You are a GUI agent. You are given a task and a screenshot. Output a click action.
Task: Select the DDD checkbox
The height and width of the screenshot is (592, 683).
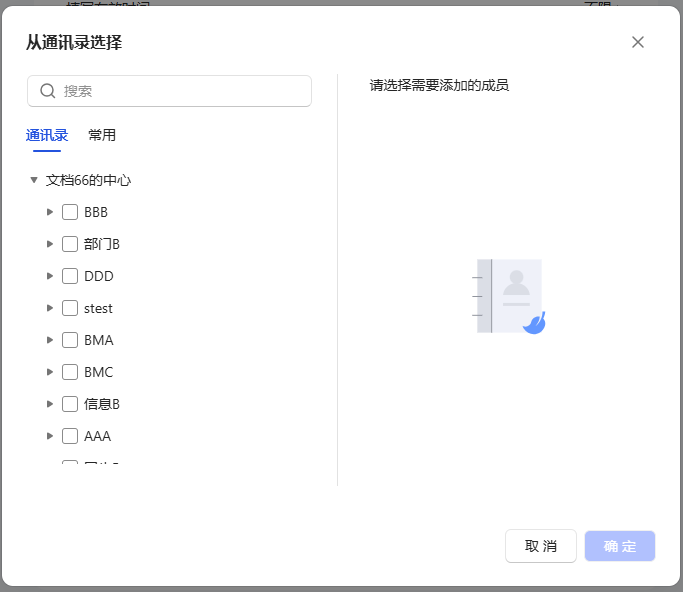pyautogui.click(x=70, y=276)
